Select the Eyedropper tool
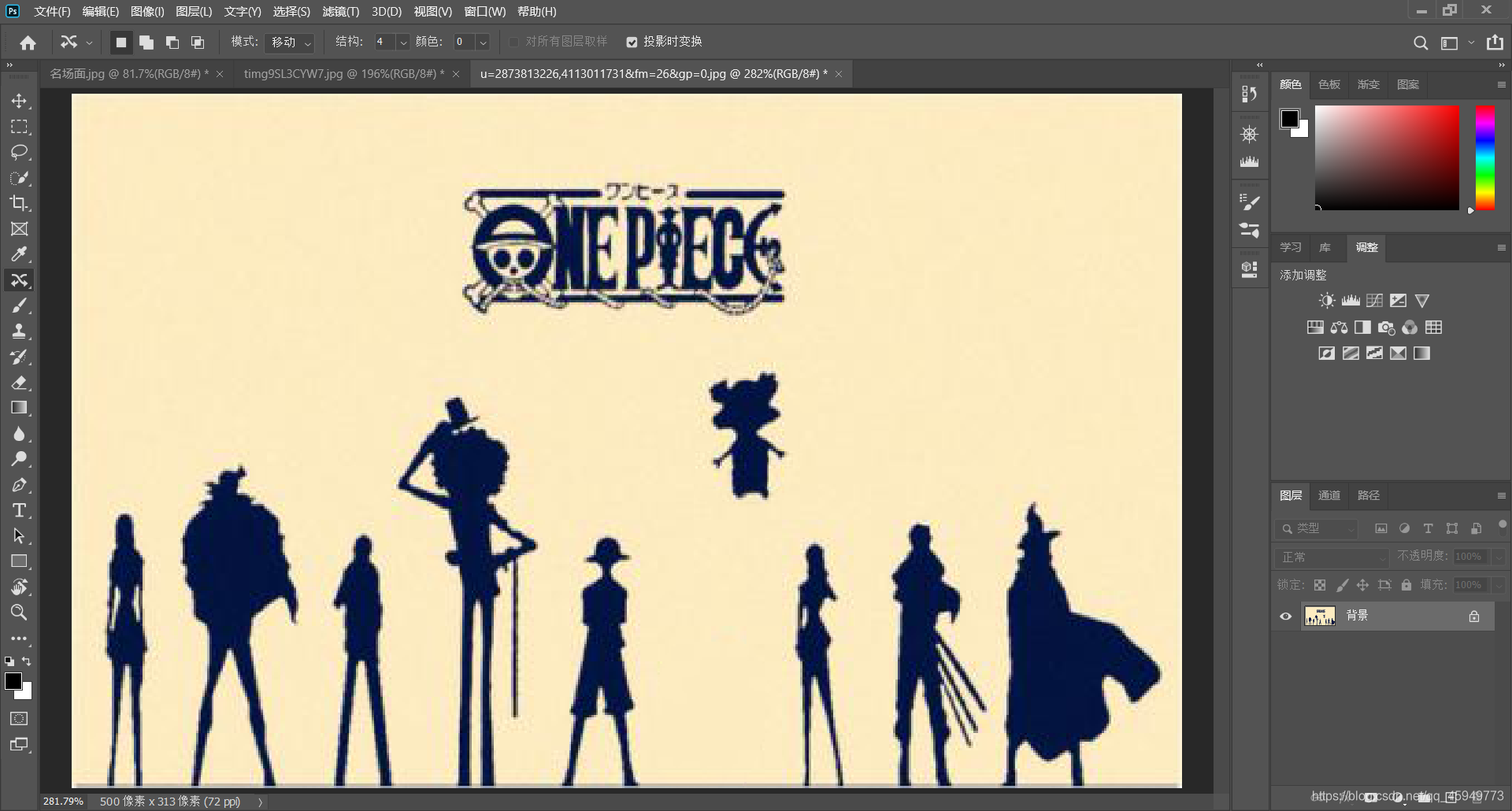This screenshot has height=811, width=1512. point(20,254)
